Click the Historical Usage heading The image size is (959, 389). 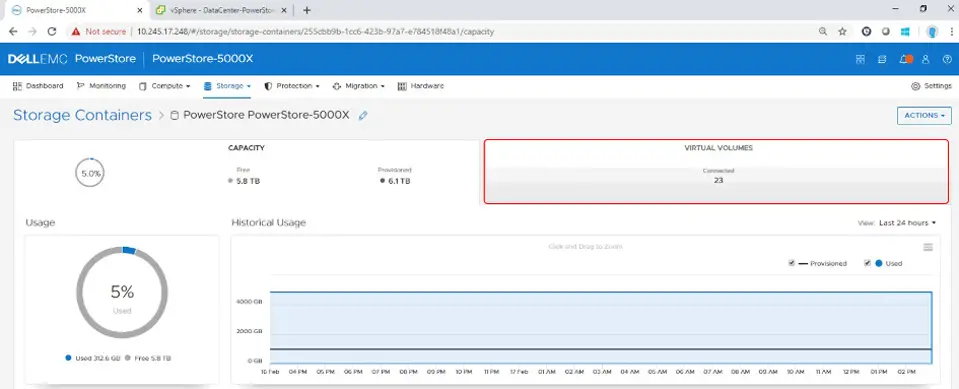point(268,223)
